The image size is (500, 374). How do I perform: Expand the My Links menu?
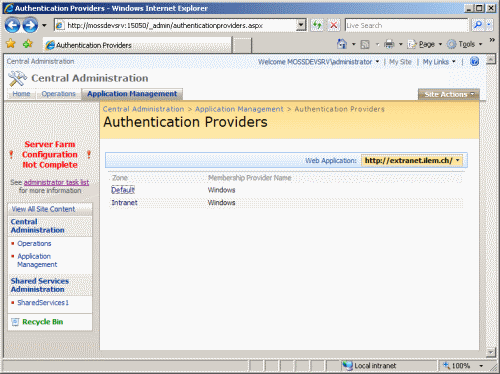(439, 62)
